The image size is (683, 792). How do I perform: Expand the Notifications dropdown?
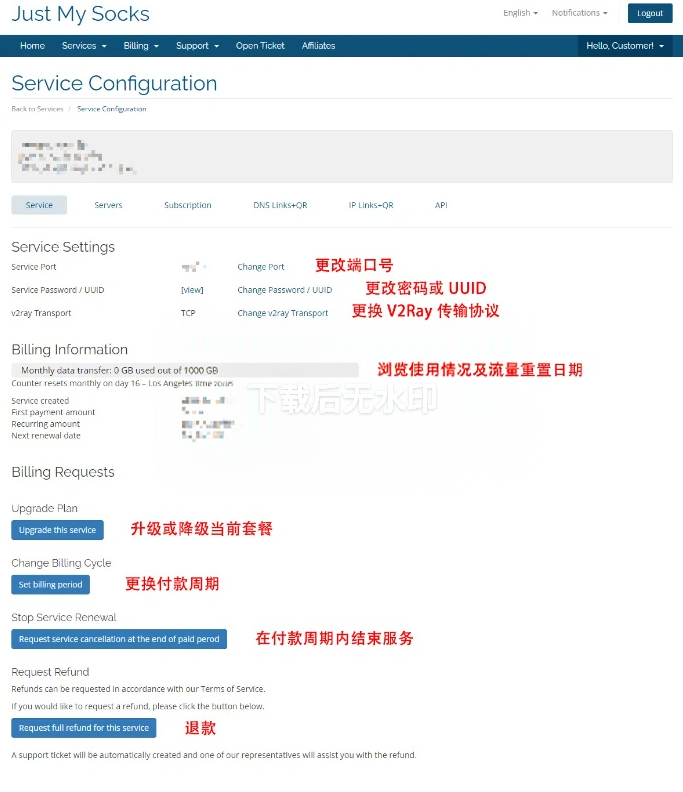(579, 13)
